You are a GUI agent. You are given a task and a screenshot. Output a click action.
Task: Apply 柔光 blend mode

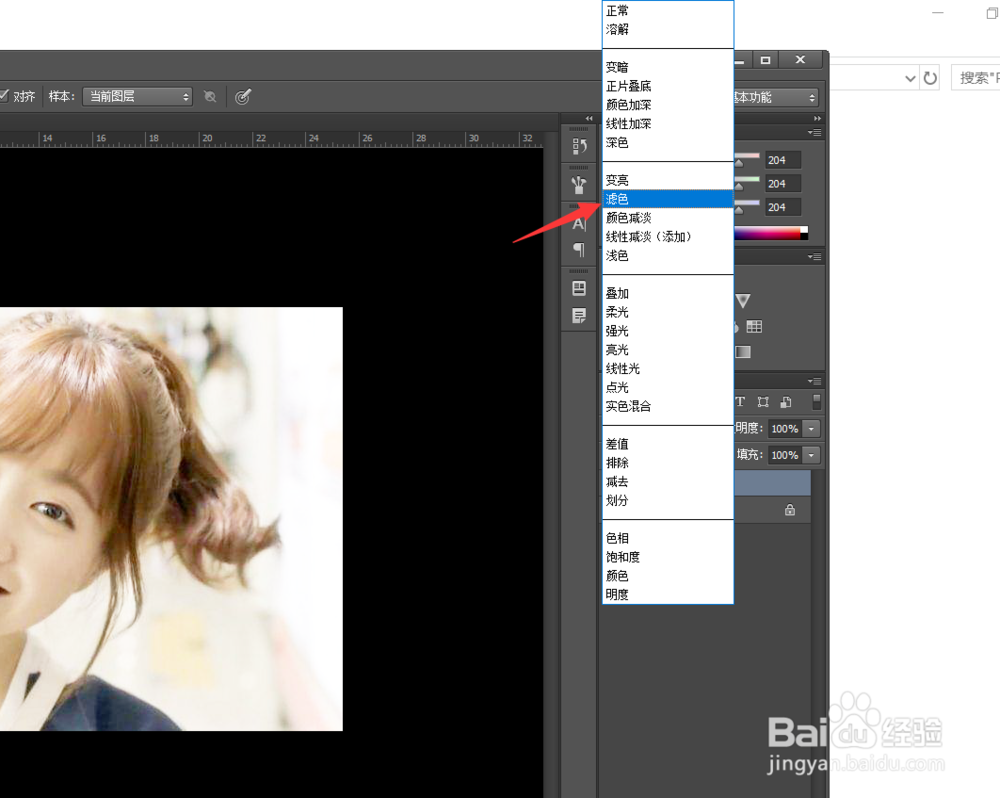(668, 312)
